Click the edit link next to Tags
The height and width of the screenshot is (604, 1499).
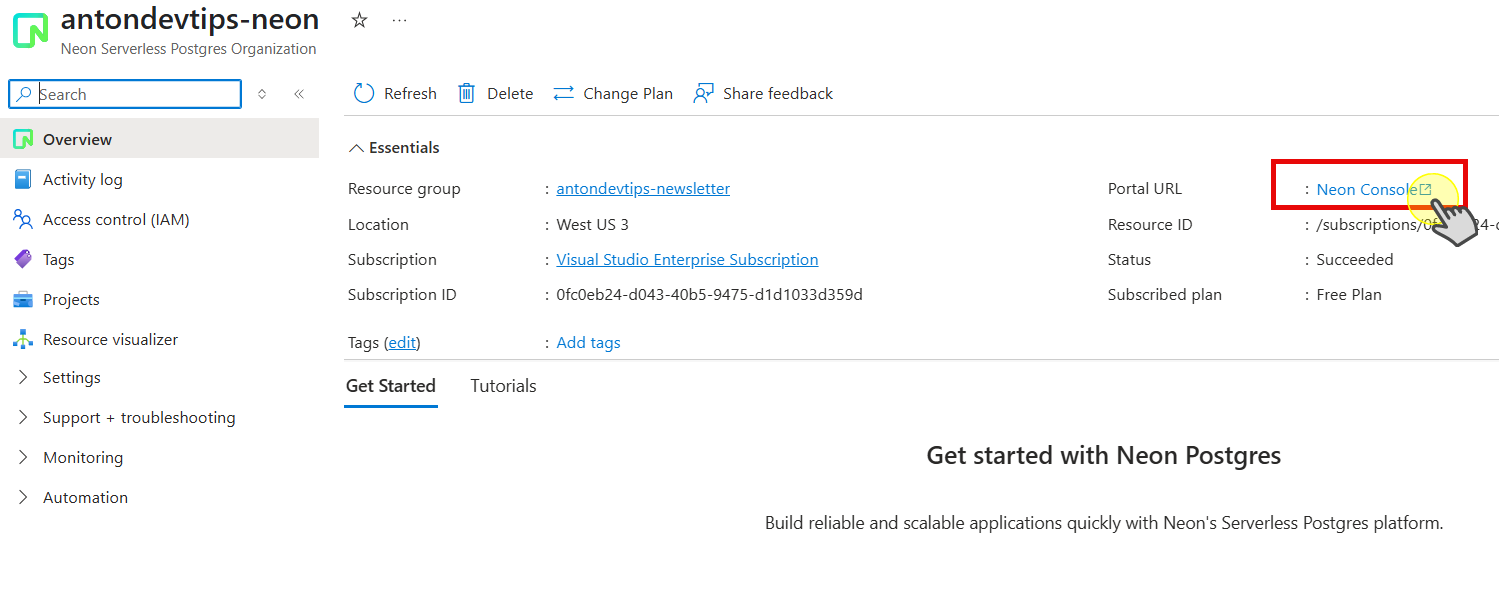pyautogui.click(x=402, y=343)
